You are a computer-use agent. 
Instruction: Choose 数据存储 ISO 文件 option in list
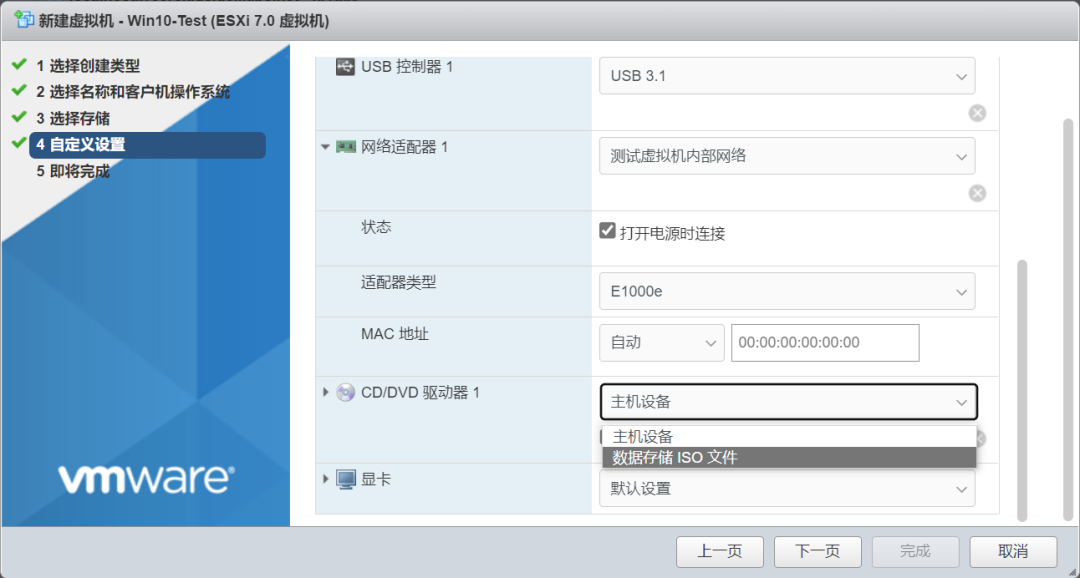coord(789,457)
